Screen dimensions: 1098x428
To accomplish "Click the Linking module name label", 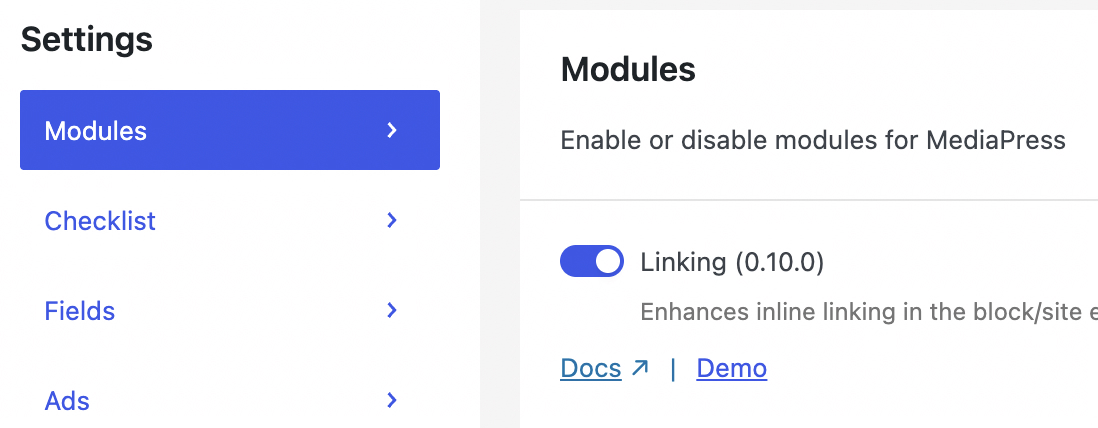I will pos(683,262).
